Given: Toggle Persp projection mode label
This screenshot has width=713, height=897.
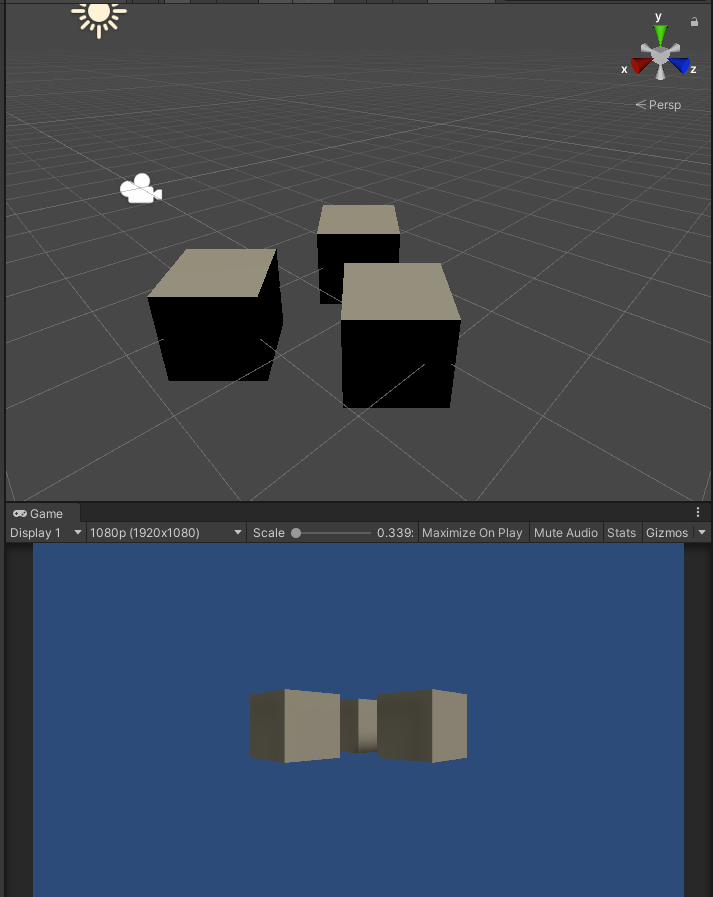Looking at the screenshot, I should click(x=658, y=105).
